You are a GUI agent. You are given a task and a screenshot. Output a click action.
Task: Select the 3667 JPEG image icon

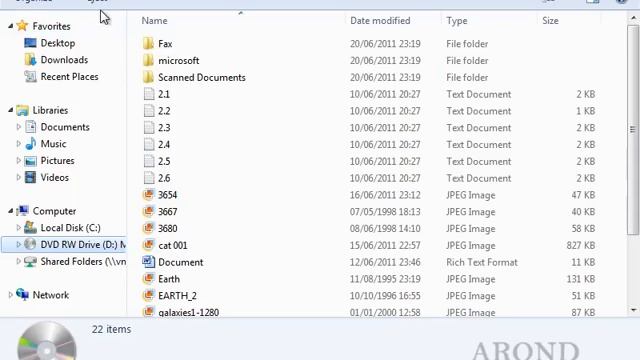(x=149, y=211)
